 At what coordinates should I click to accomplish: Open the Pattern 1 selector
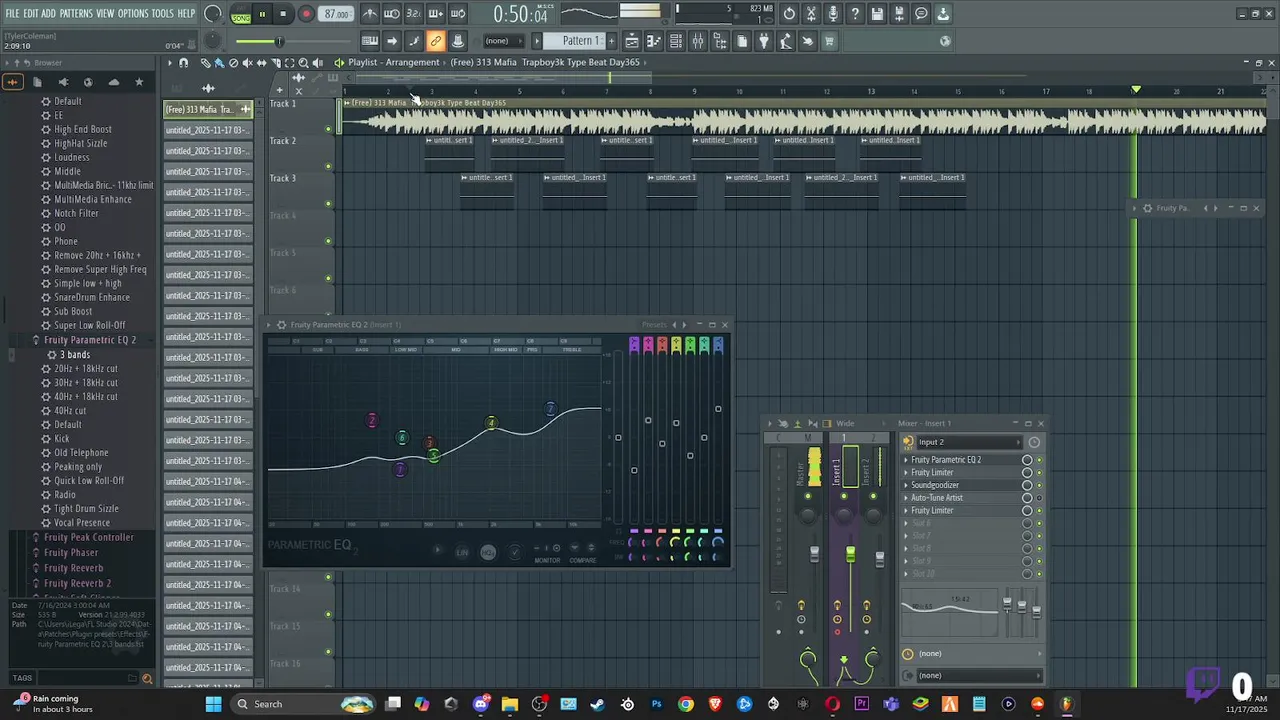coord(580,41)
